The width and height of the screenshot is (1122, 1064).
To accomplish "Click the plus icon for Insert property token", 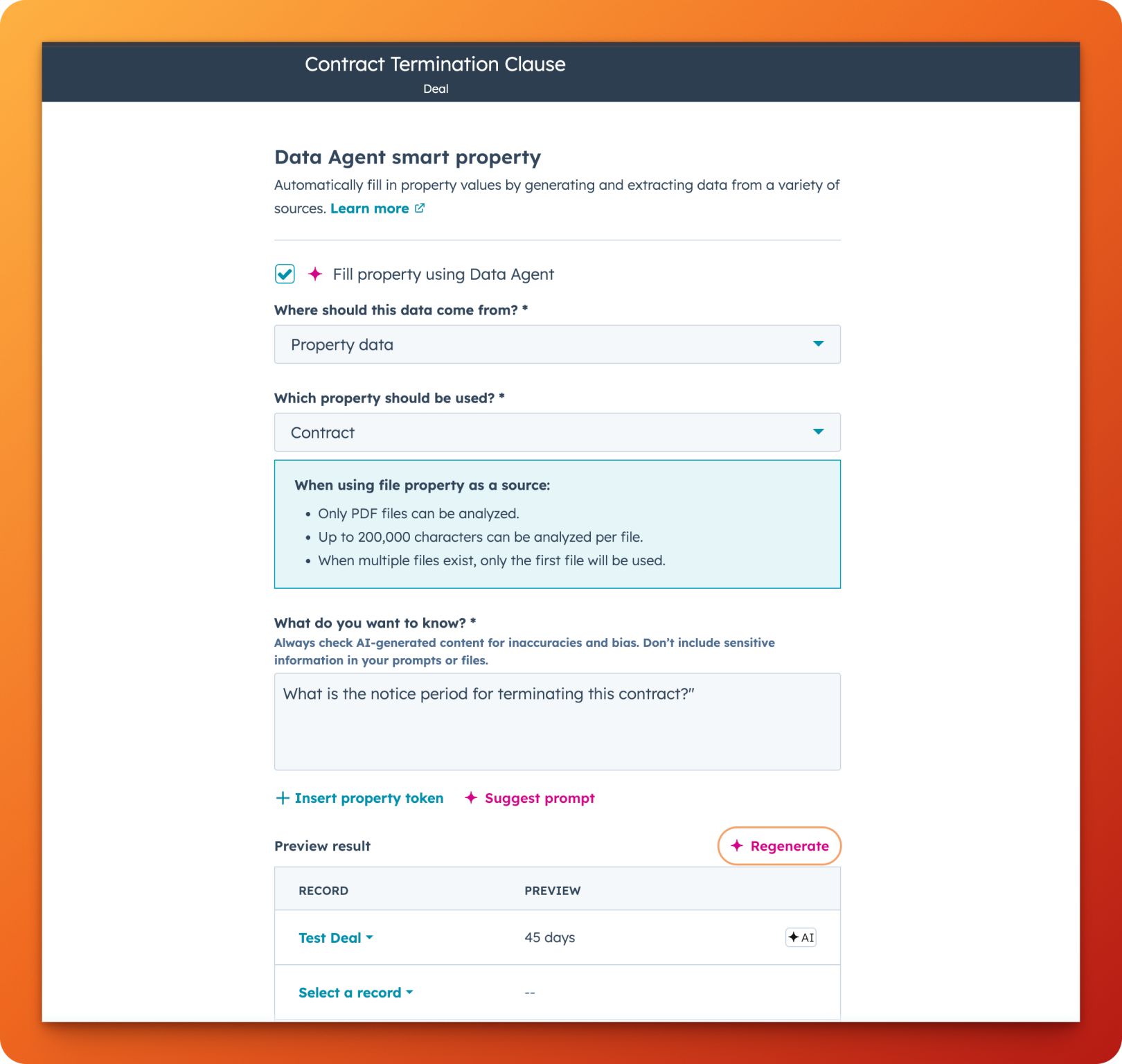I will (283, 798).
